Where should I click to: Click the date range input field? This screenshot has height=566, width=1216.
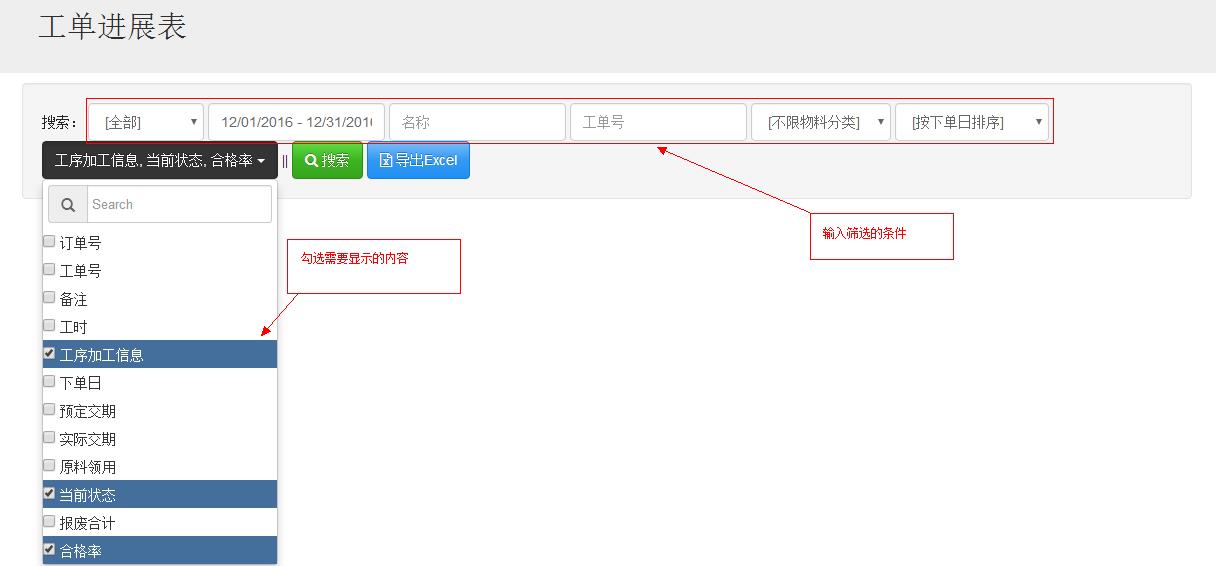pyautogui.click(x=296, y=122)
